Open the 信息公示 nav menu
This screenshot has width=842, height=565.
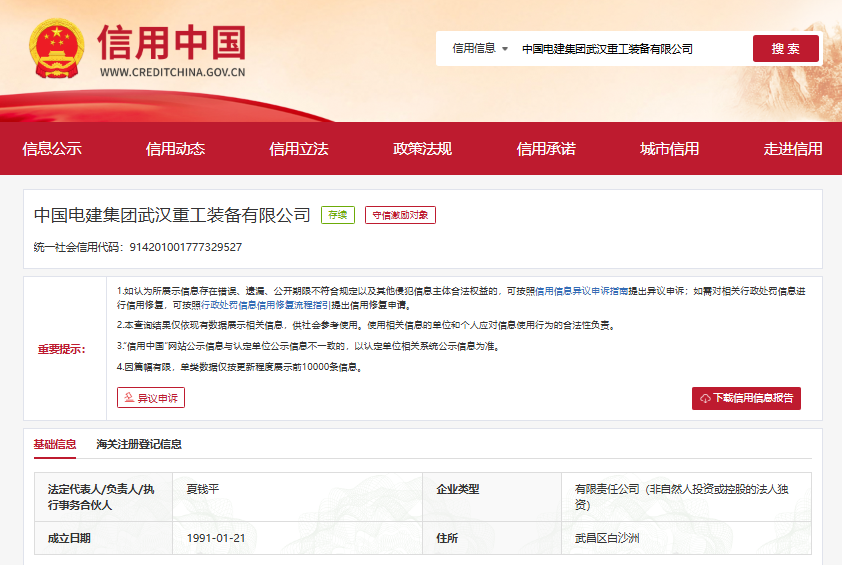pyautogui.click(x=52, y=149)
